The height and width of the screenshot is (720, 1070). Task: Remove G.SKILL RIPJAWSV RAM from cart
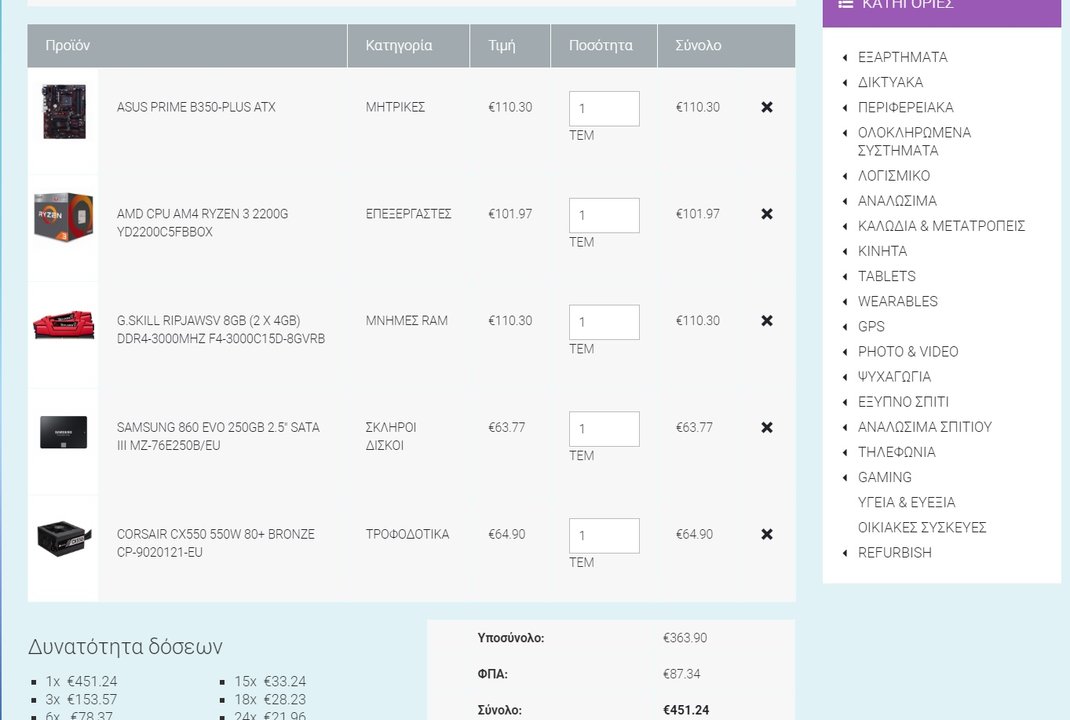pos(766,321)
